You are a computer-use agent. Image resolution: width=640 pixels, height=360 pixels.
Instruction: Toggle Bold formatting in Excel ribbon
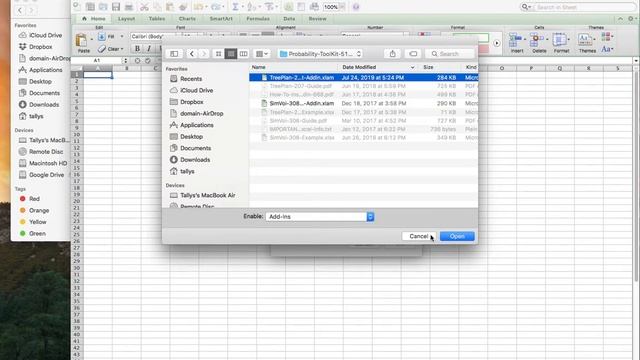137,49
